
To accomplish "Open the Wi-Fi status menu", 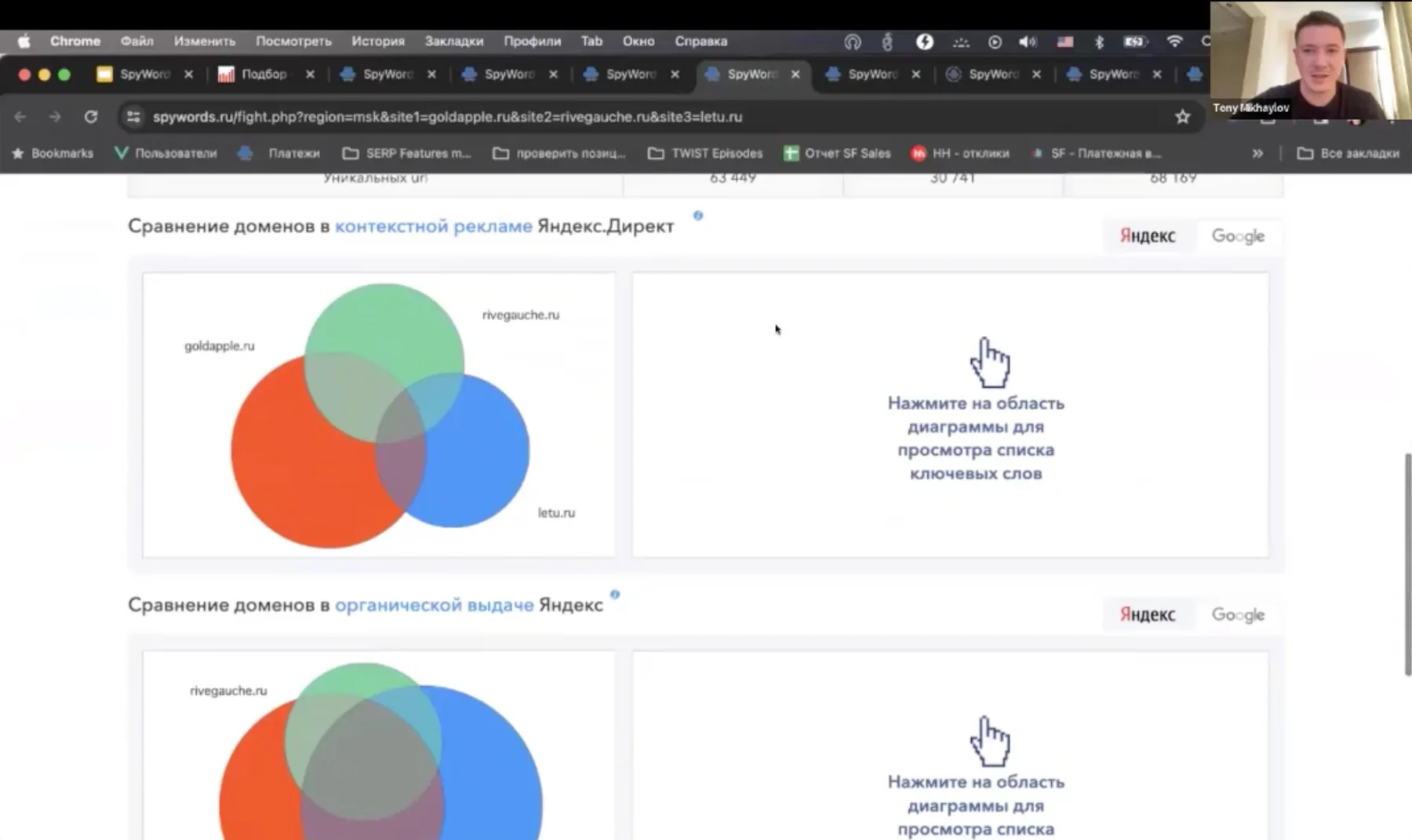I will pos(1174,42).
